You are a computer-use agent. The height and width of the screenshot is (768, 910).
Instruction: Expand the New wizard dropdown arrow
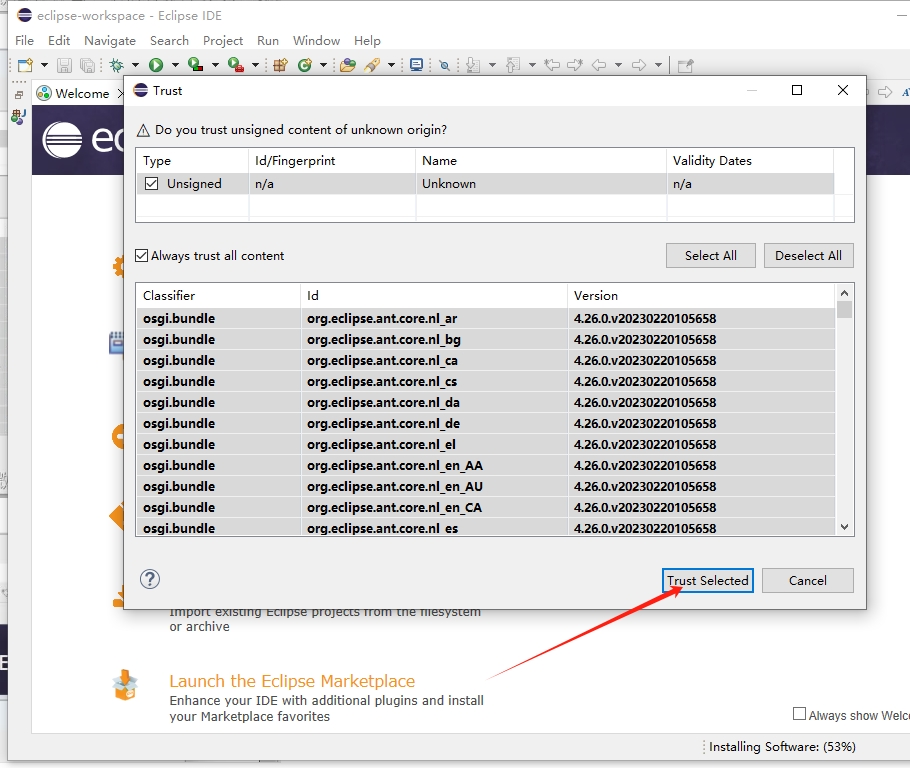(x=44, y=65)
